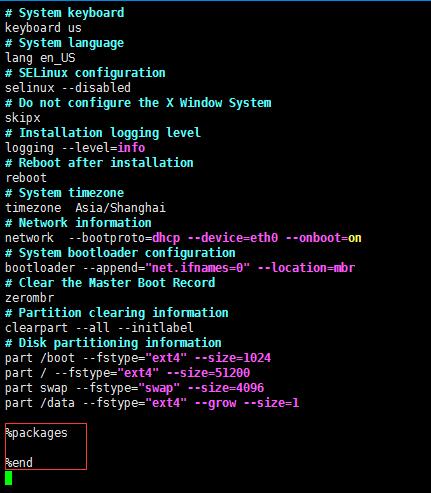Click '--grow' on the /data partition line

point(215,403)
